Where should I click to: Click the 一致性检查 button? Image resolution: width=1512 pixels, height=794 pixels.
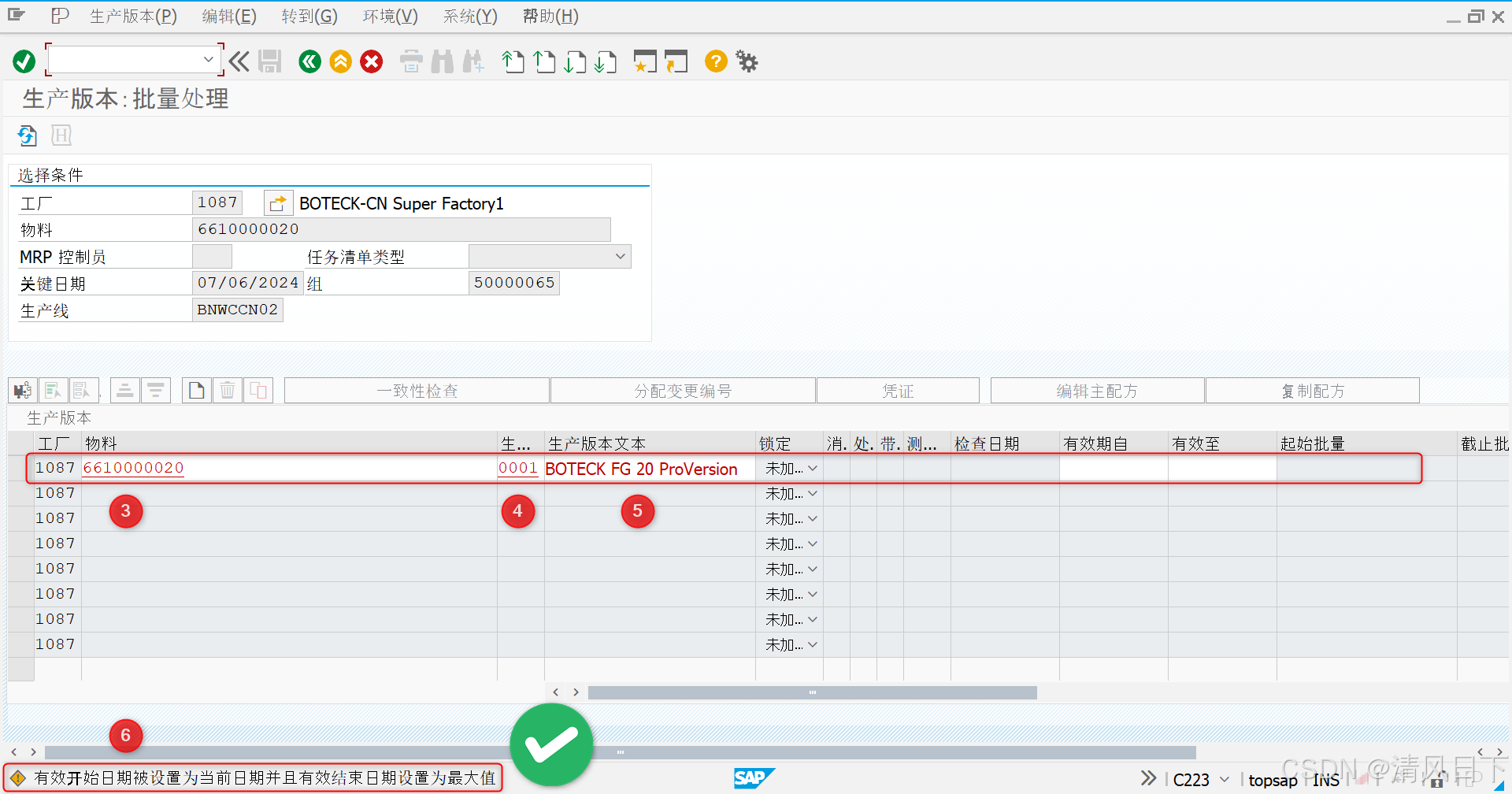pos(417,391)
